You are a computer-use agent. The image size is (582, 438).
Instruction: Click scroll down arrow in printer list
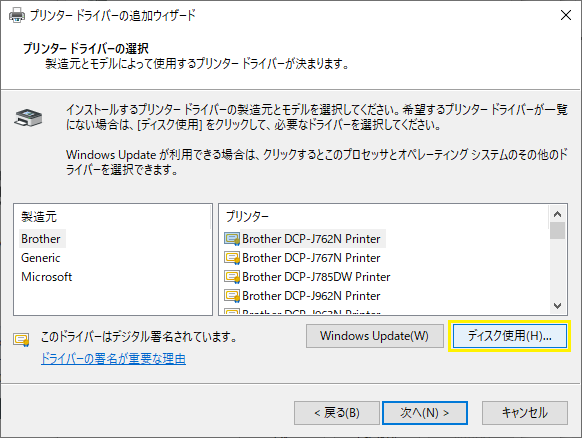(557, 306)
